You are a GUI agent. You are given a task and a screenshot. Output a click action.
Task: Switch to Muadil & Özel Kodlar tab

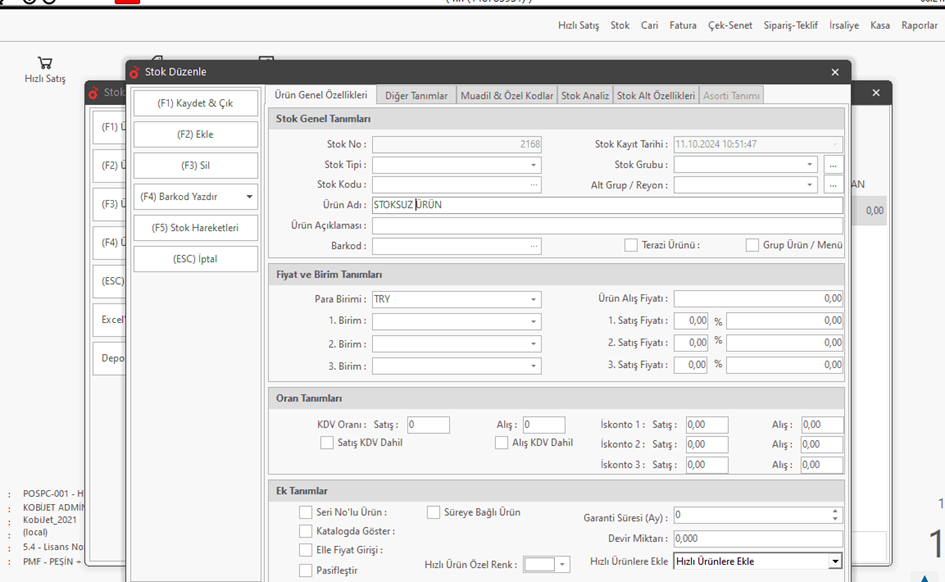[x=507, y=96]
